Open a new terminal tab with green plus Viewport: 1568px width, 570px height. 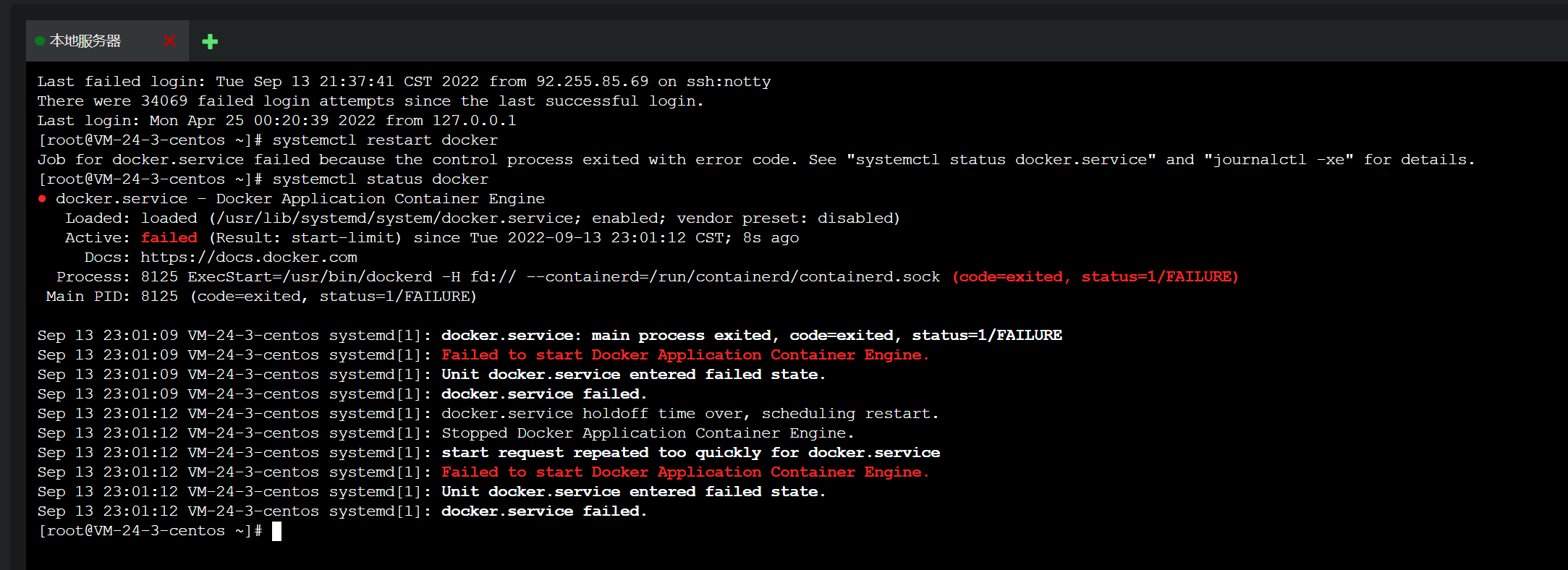(x=210, y=41)
